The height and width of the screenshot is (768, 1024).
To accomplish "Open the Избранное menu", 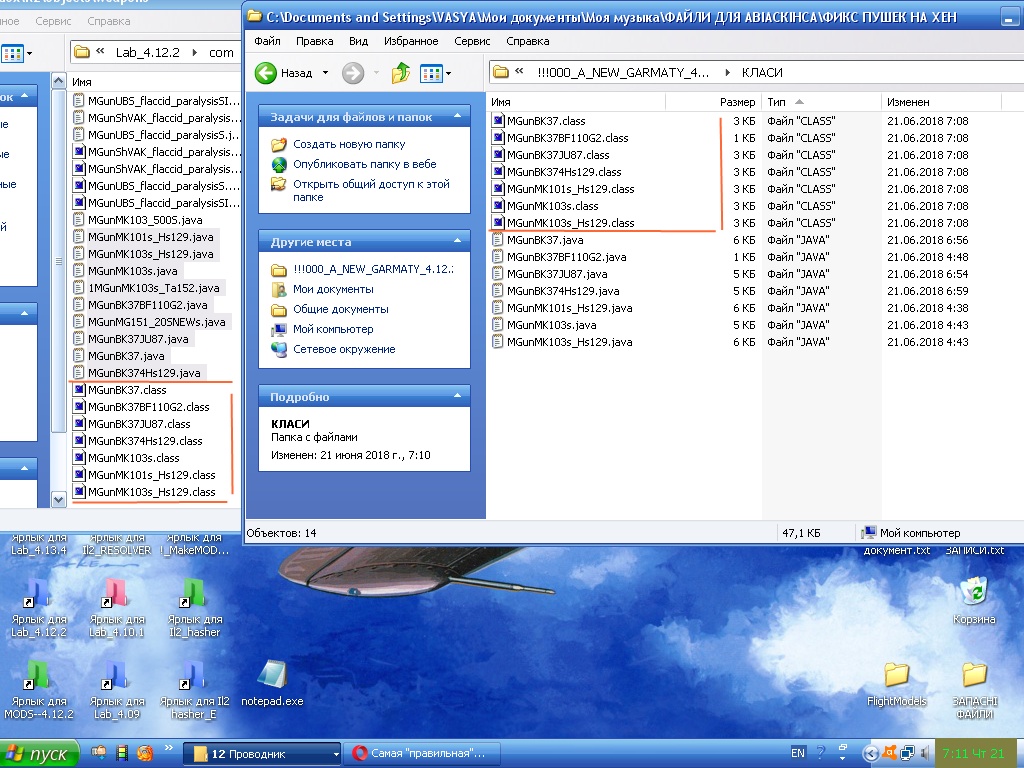I will pos(411,41).
